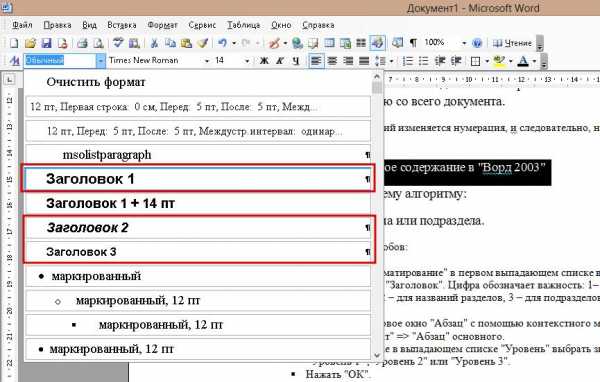Click the Print icon in toolbar
The image size is (600, 382).
point(82,43)
